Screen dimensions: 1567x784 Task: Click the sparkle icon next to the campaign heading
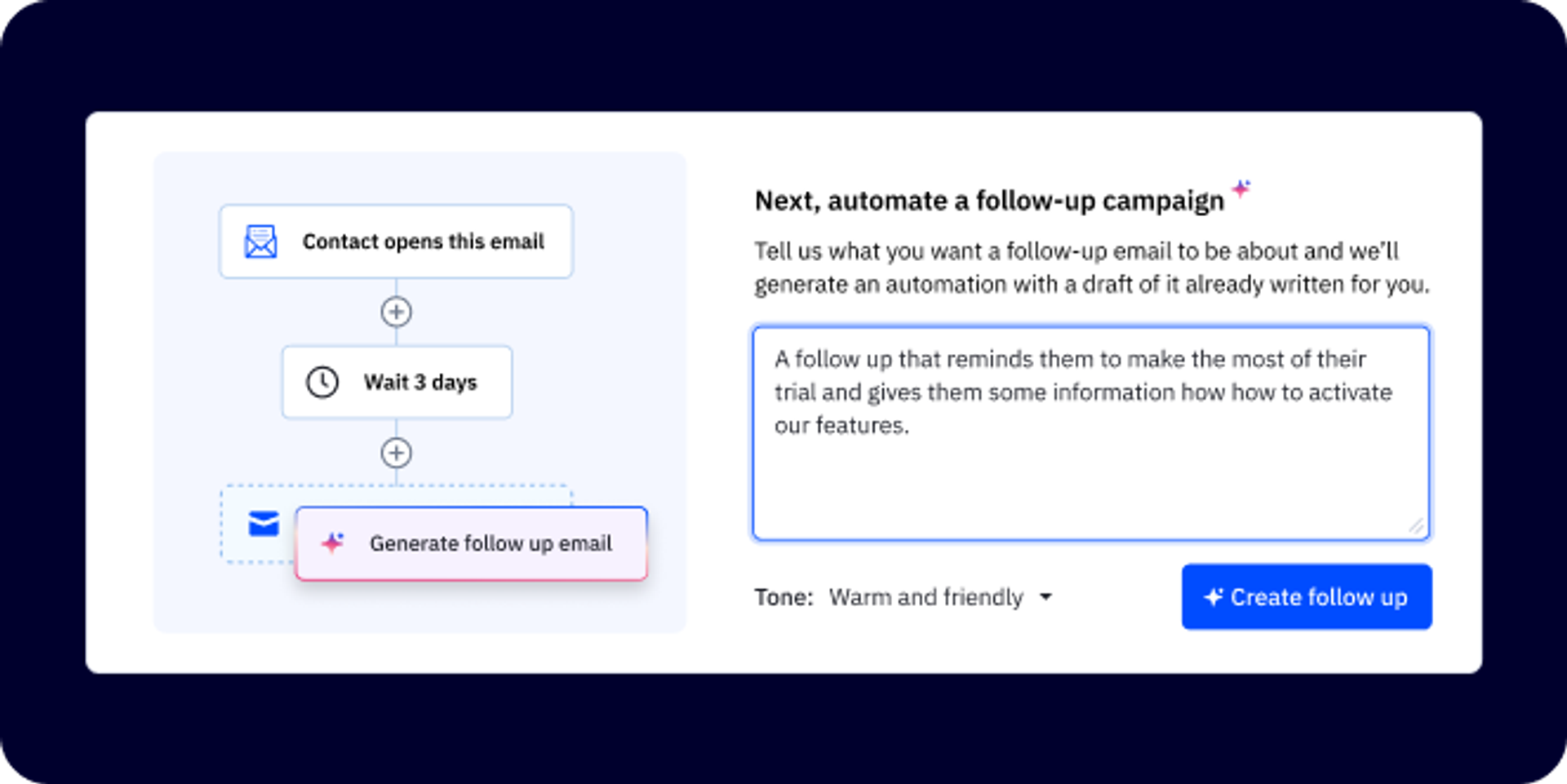coord(1241,189)
